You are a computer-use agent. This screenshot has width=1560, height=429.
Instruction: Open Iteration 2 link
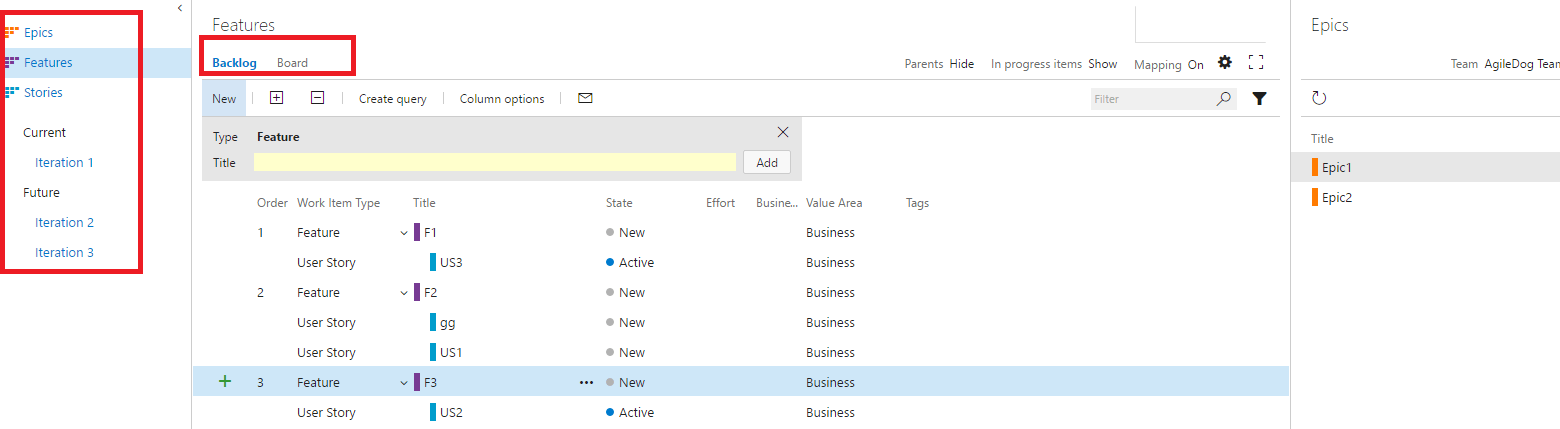tap(64, 222)
